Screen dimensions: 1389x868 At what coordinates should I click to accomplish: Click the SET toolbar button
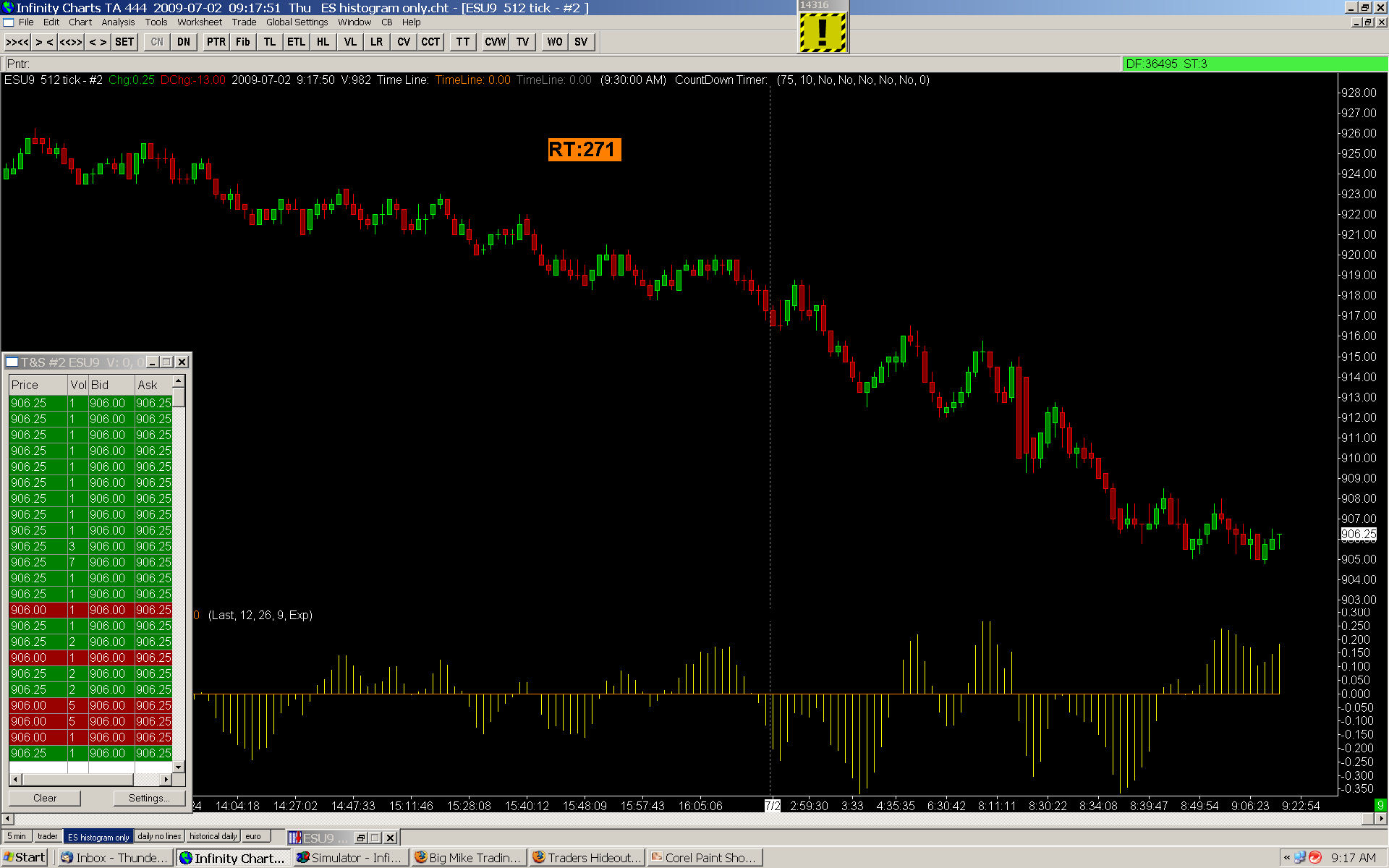click(124, 42)
